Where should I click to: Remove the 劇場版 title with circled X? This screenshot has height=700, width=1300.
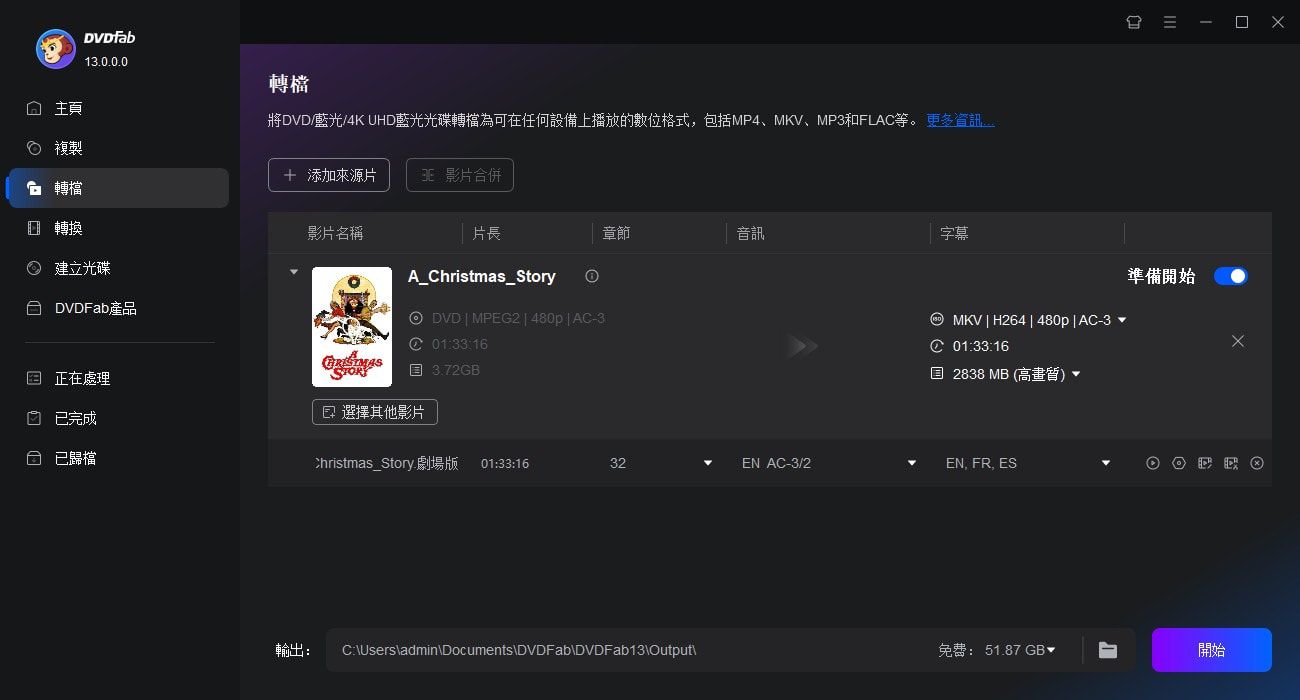[x=1257, y=463]
